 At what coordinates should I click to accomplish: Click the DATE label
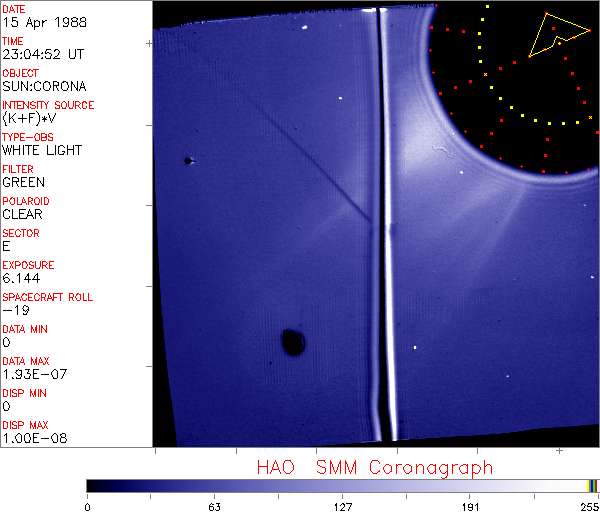[14, 9]
